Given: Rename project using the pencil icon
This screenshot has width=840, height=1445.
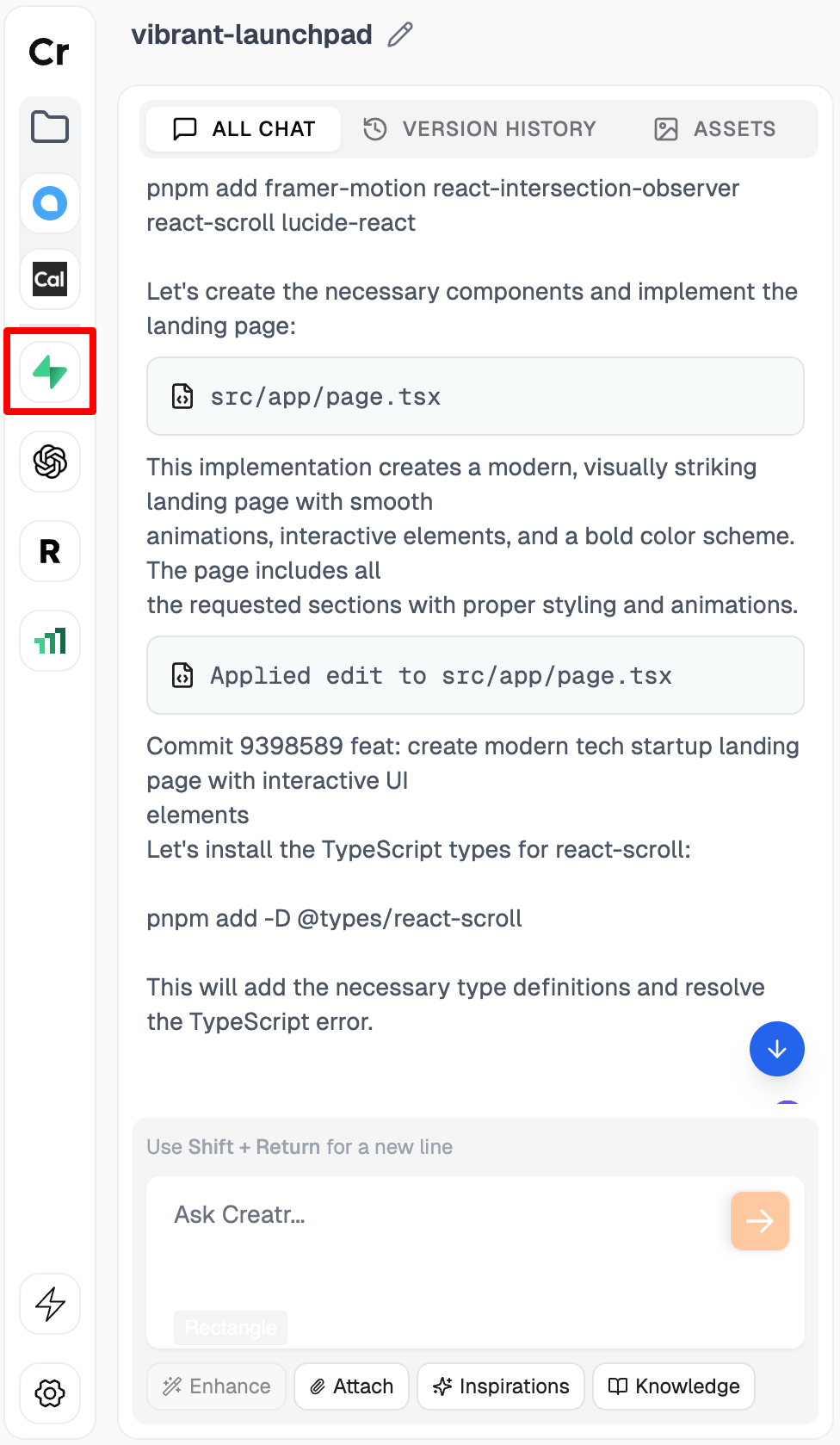Looking at the screenshot, I should point(398,35).
